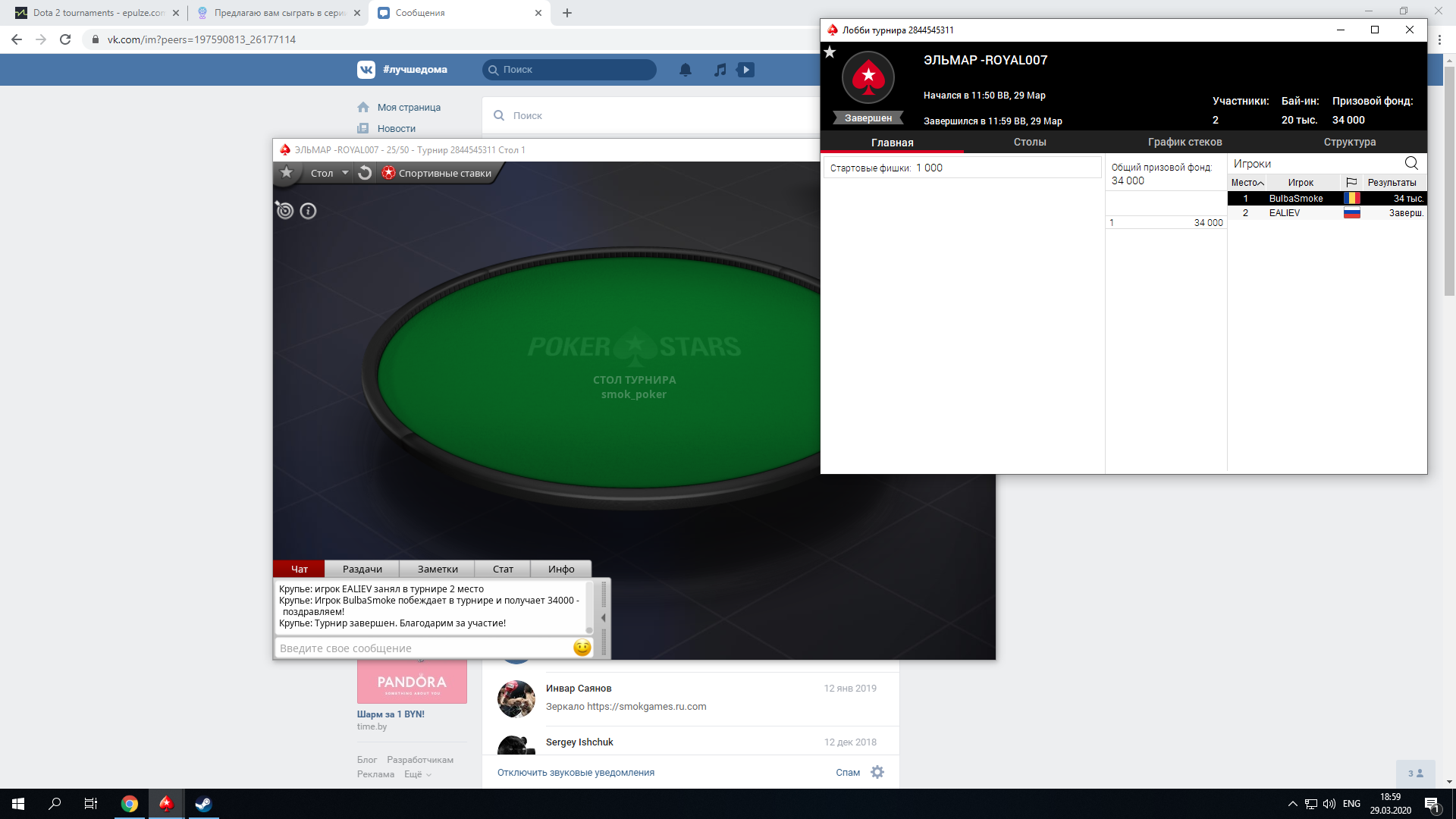
Task: Open Steam from the taskbar
Action: point(203,804)
